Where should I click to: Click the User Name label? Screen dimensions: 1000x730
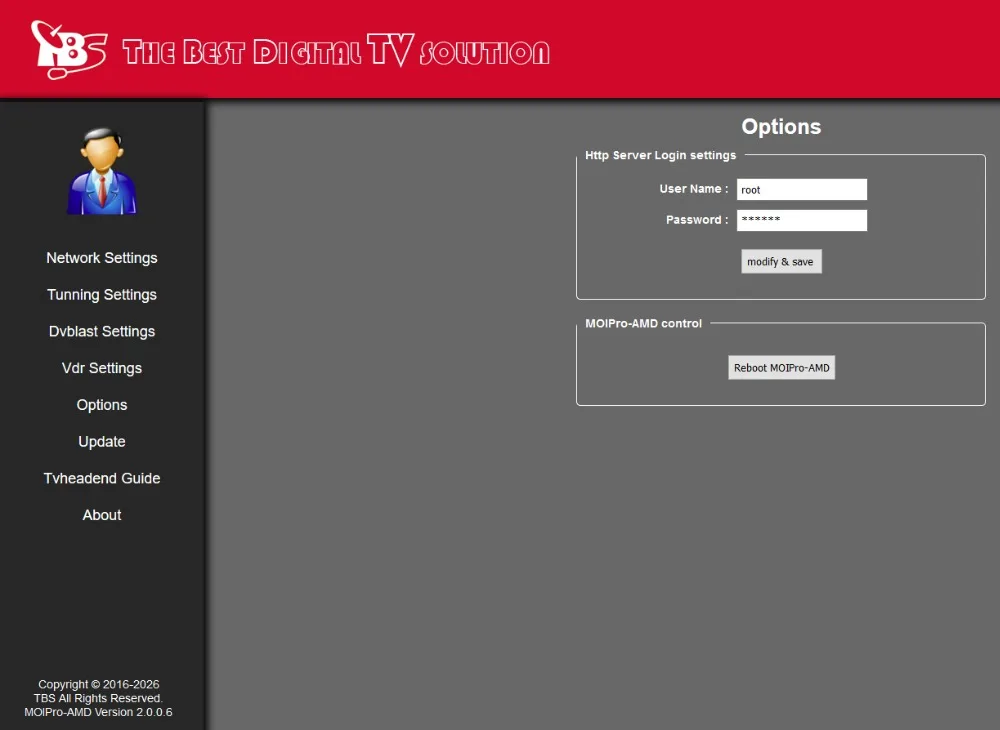pyautogui.click(x=693, y=189)
